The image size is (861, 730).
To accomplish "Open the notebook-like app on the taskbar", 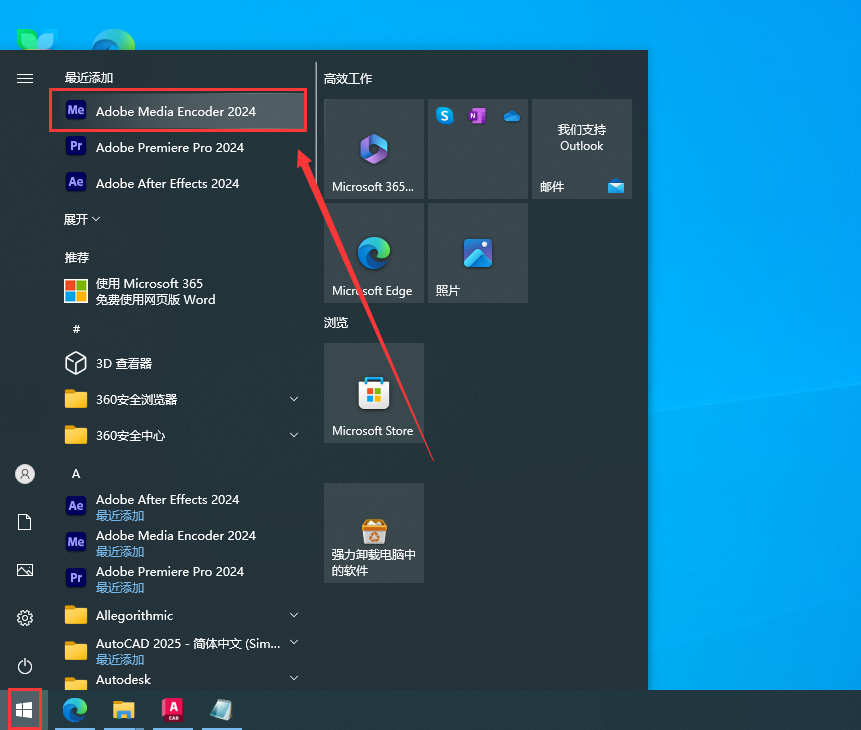I will coord(222,710).
